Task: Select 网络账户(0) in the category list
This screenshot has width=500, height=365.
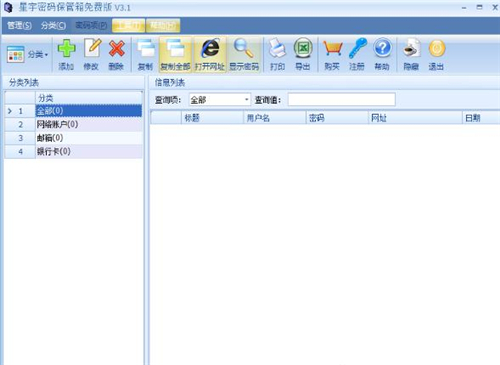Action: point(89,124)
